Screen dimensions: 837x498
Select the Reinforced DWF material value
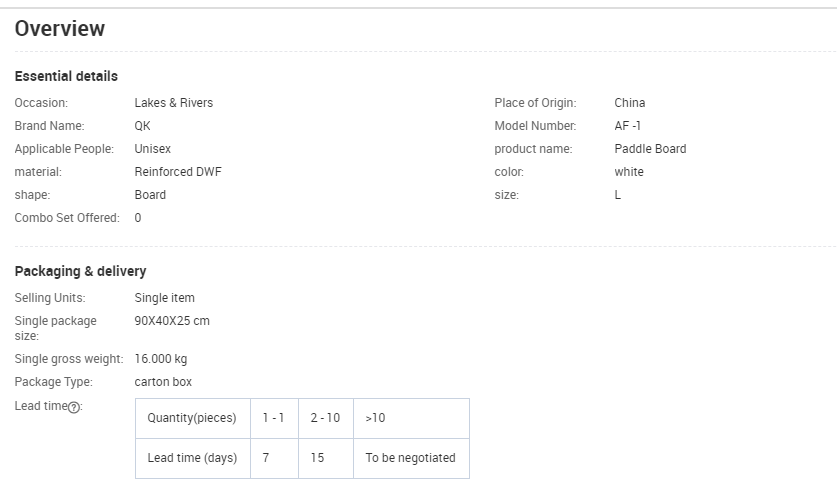[178, 172]
